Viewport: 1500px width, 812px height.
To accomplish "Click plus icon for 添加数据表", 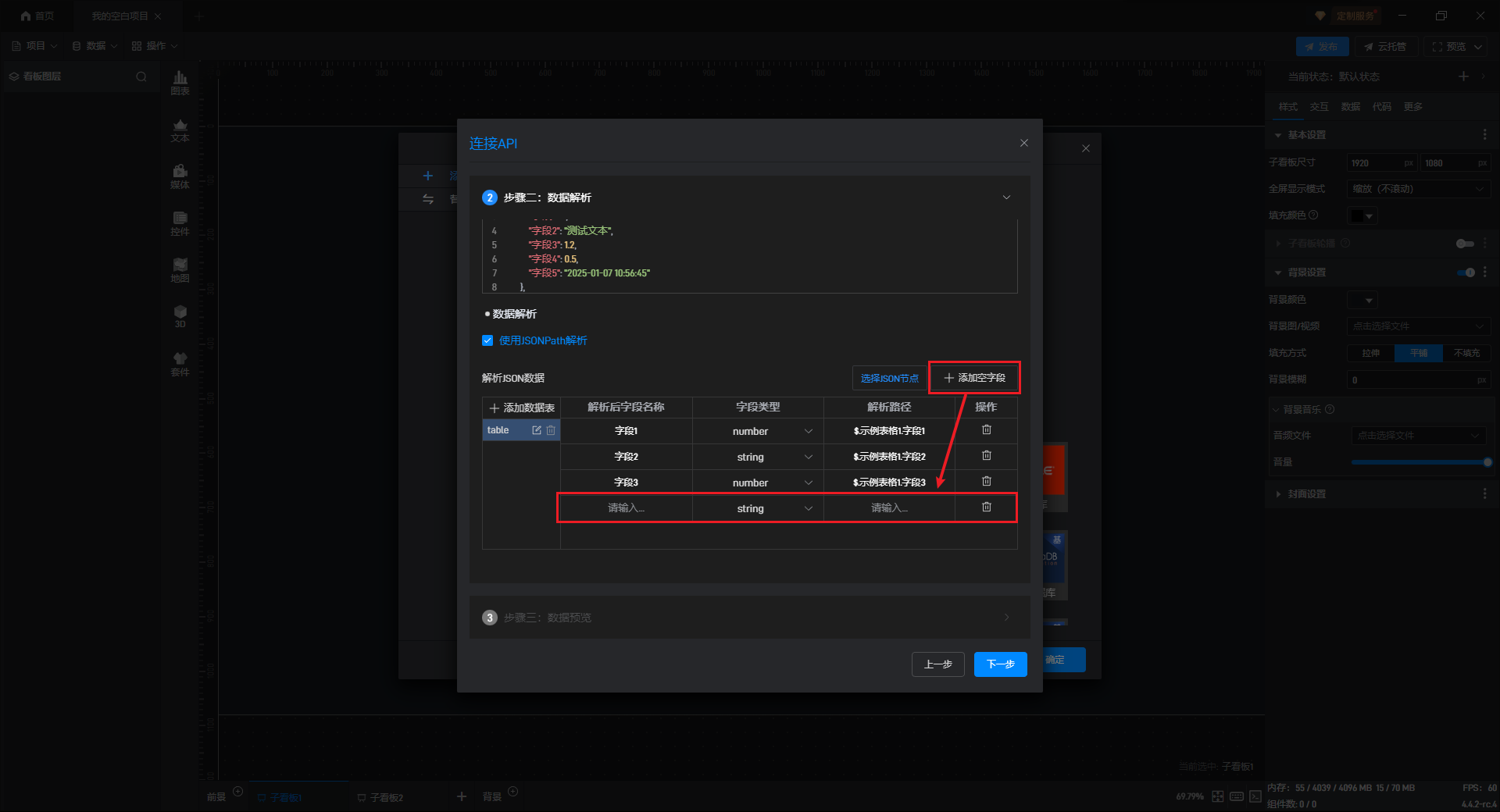I will coord(494,408).
